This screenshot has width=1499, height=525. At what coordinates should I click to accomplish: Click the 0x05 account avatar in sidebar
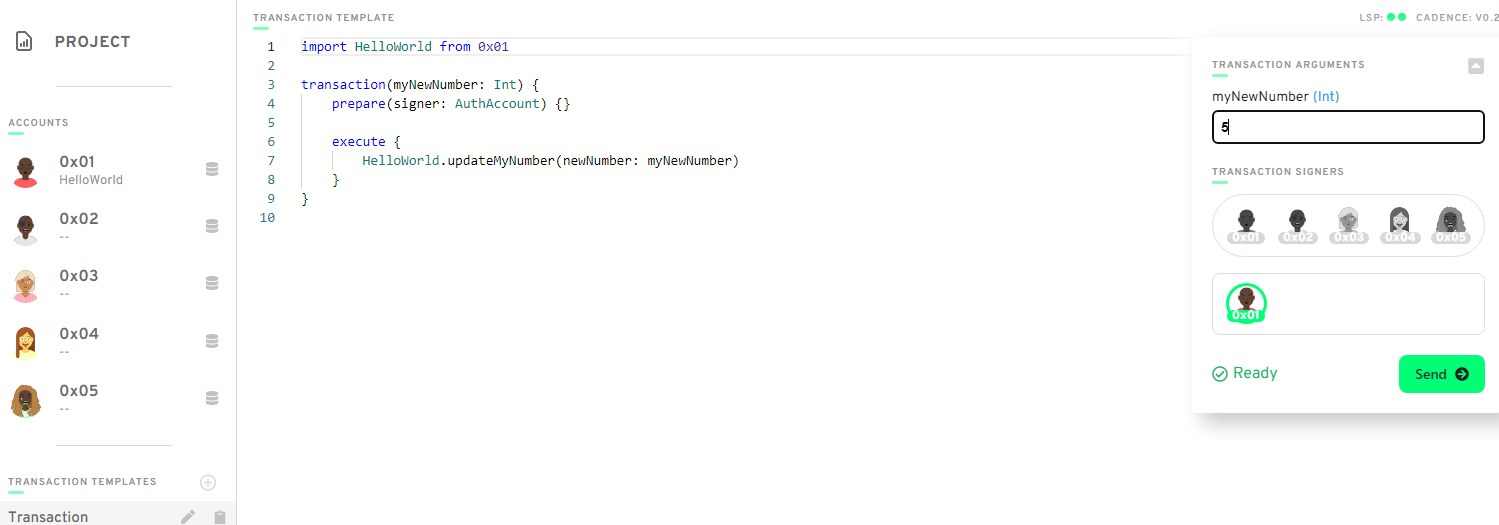pyautogui.click(x=26, y=400)
